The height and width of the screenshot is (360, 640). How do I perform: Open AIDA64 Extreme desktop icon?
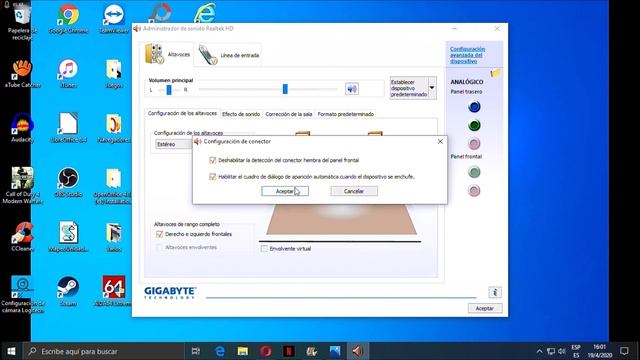pos(114,291)
